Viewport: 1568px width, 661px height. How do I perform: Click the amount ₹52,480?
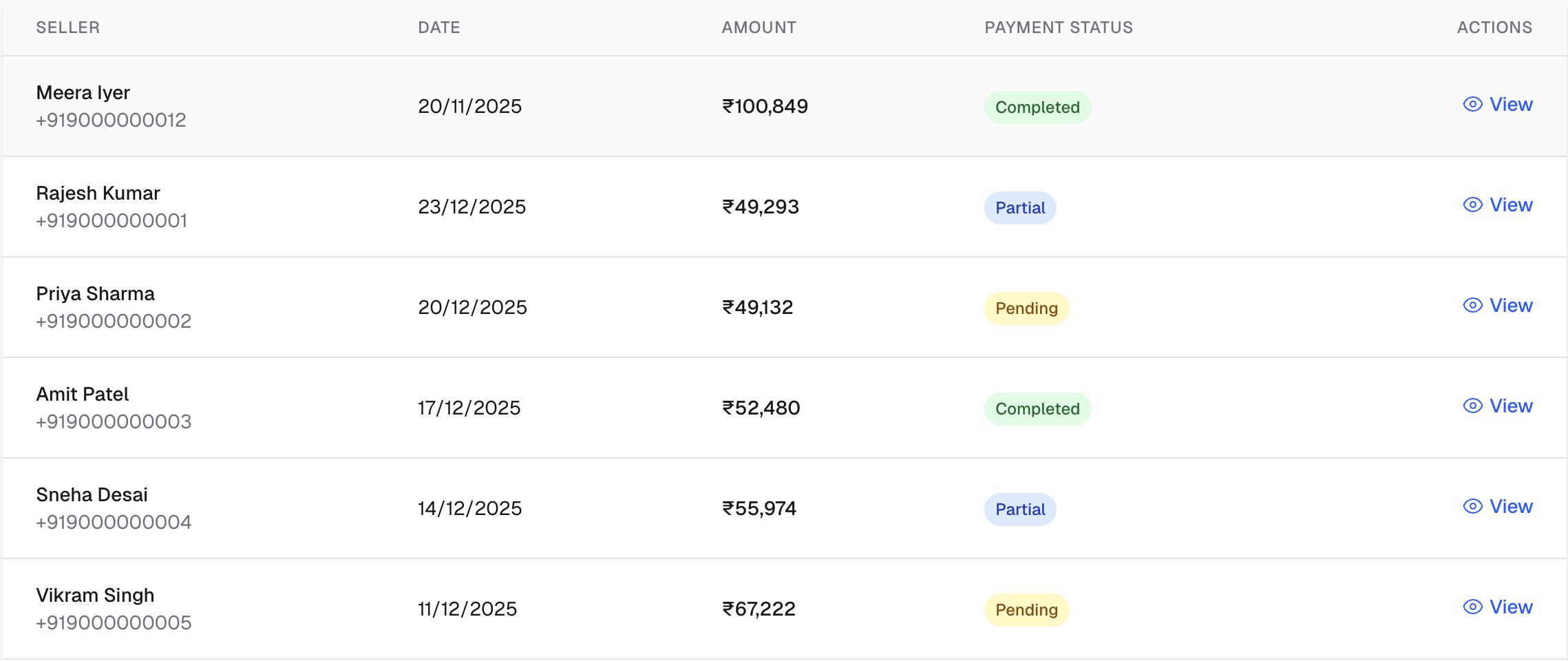pos(761,408)
